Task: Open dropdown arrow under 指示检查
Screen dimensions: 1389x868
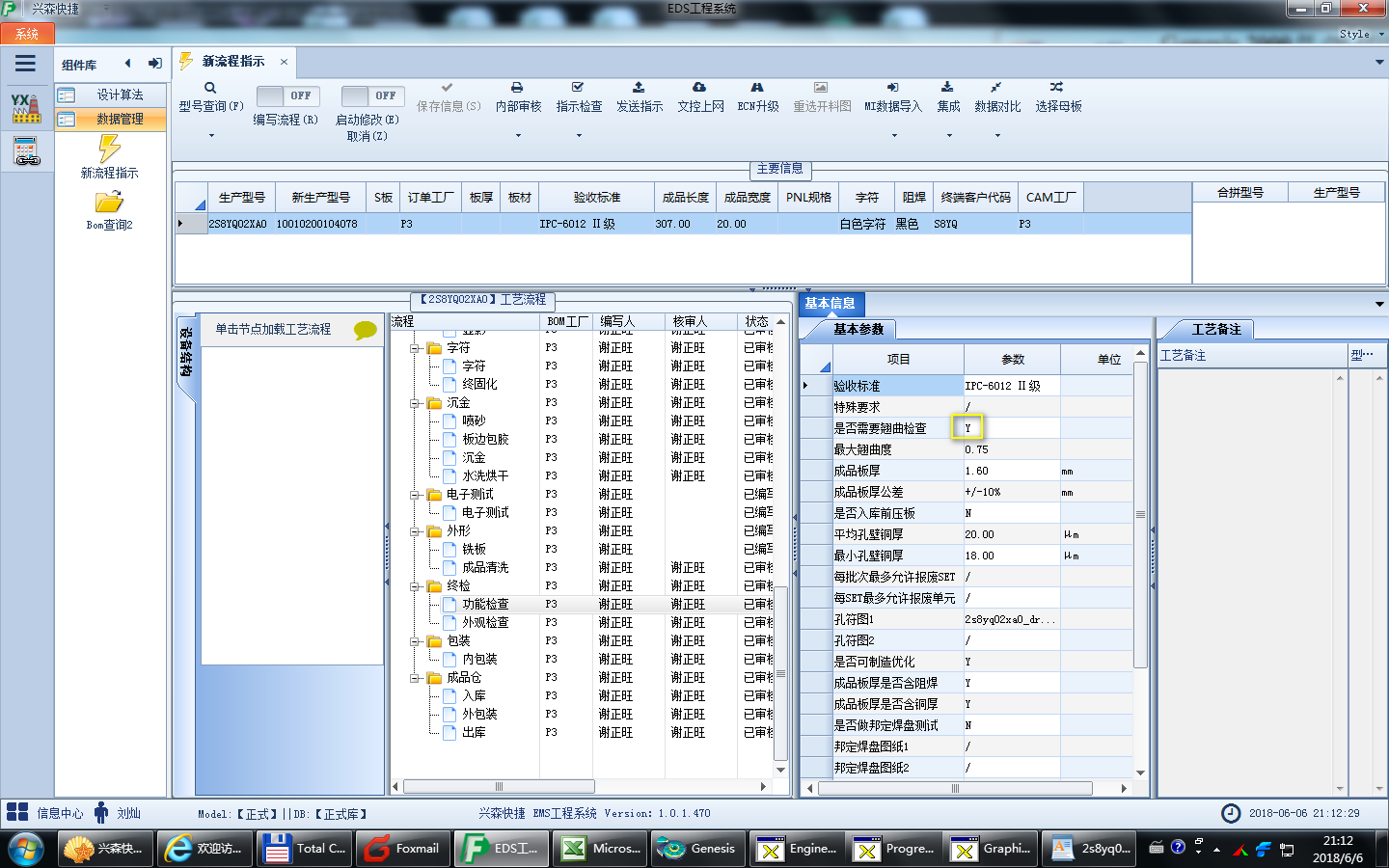Action: tap(579, 136)
